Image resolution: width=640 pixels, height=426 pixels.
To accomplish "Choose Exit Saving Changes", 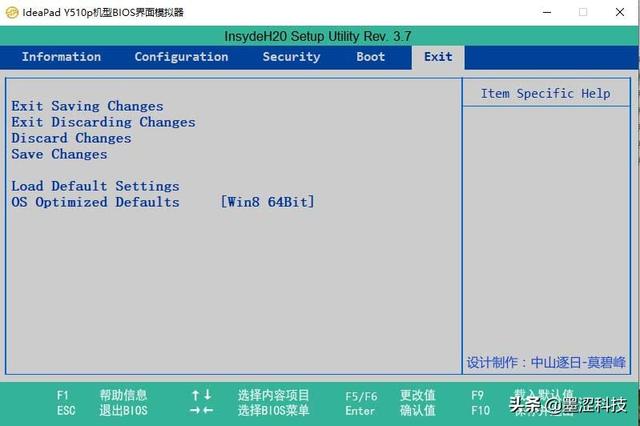I will click(87, 106).
